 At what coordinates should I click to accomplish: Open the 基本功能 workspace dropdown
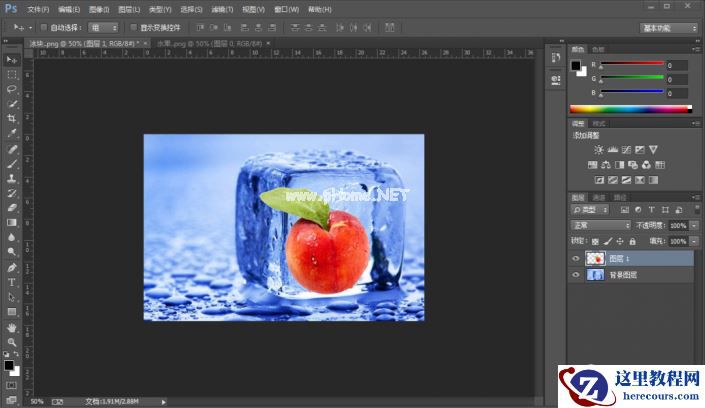click(x=668, y=28)
